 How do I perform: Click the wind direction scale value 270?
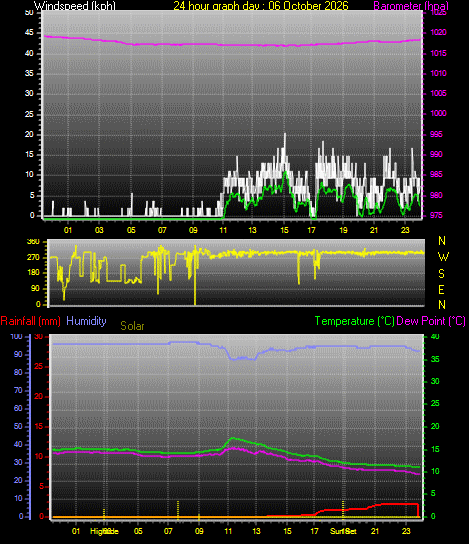pyautogui.click(x=33, y=257)
